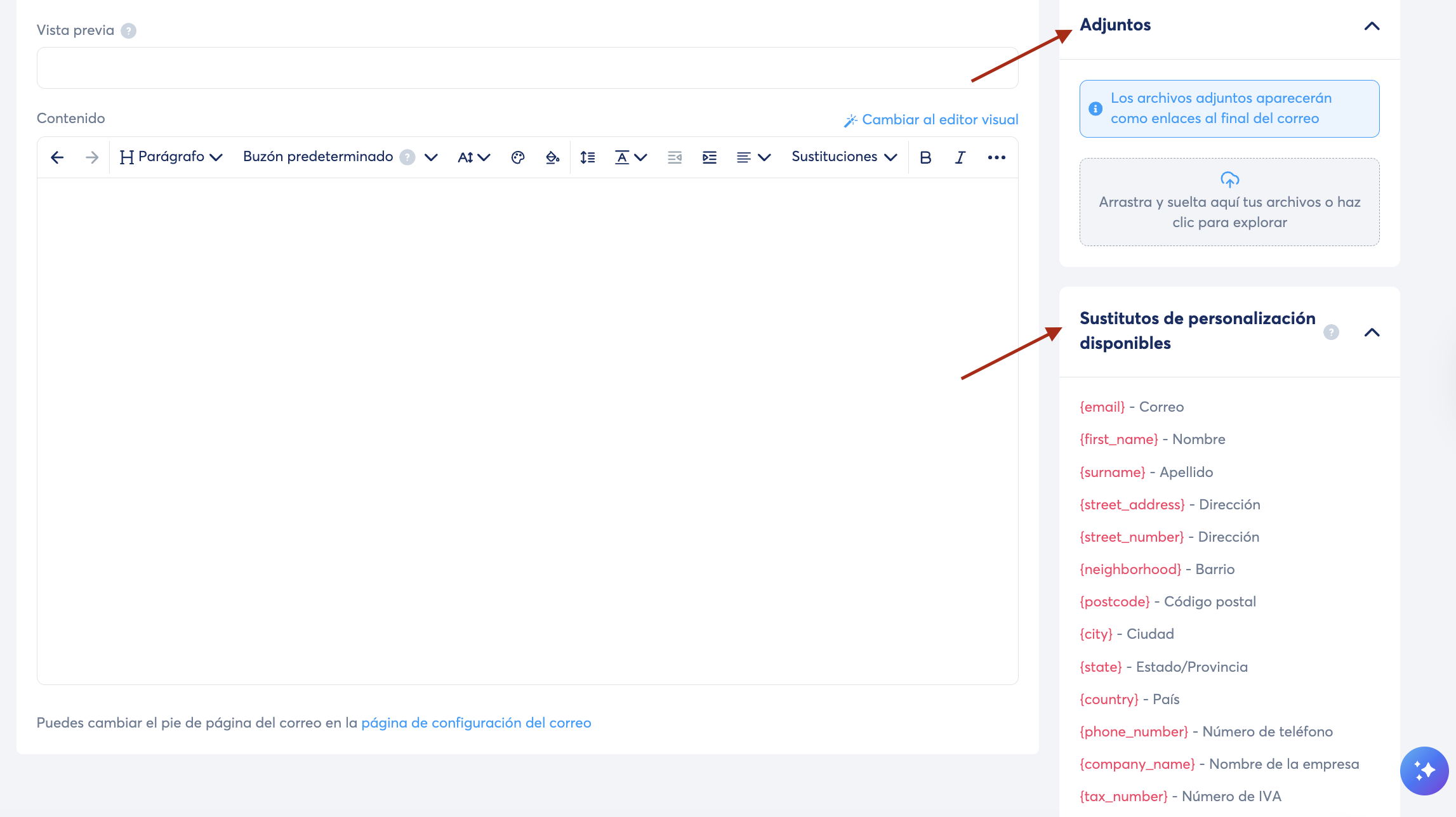
Task: Click the increase indent icon
Action: pyautogui.click(x=710, y=157)
